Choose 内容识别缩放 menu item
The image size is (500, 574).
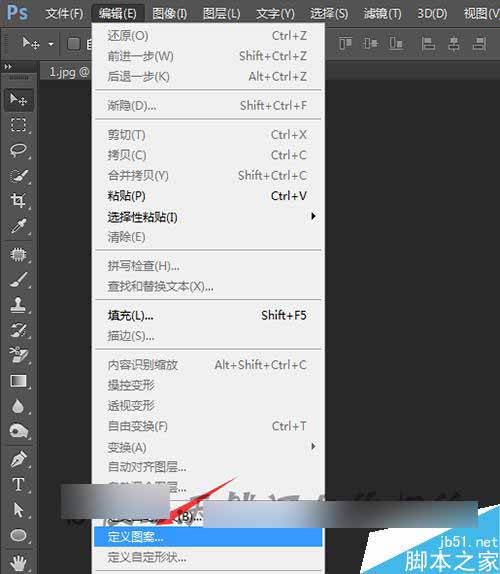[x=208, y=365]
